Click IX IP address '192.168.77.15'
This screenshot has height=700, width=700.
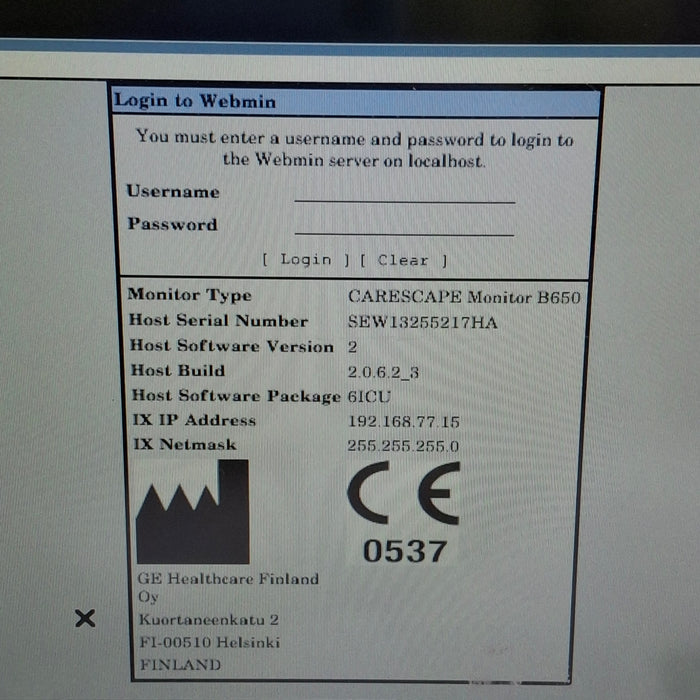pos(404,421)
